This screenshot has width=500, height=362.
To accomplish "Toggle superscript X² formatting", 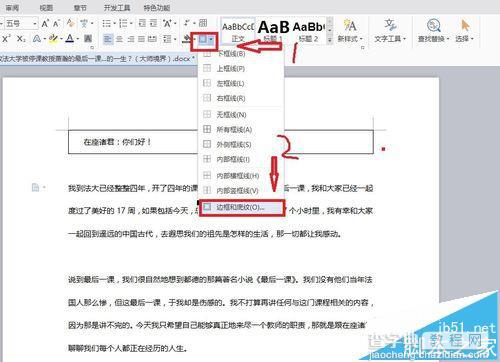I will point(6,39).
